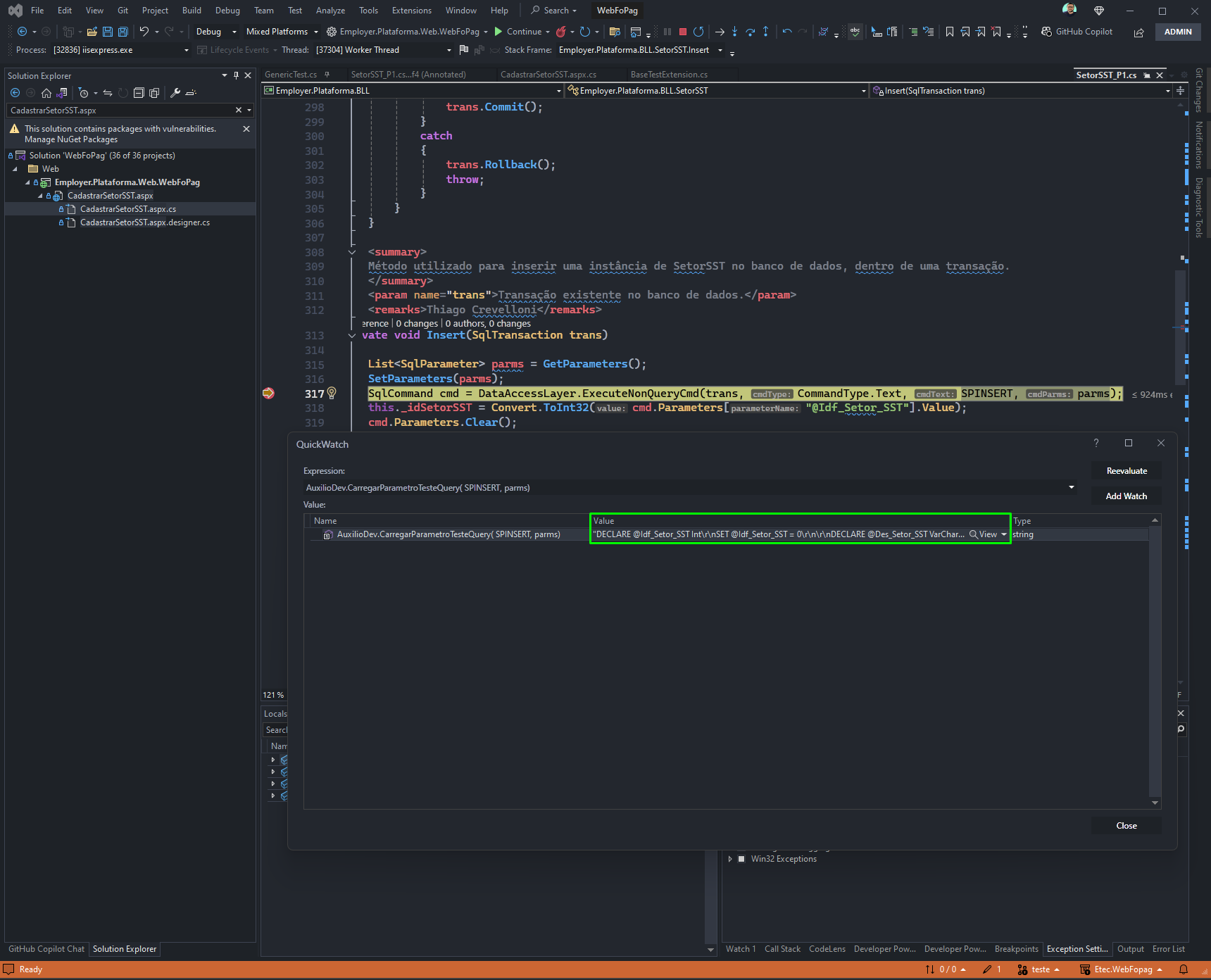The height and width of the screenshot is (980, 1211).
Task: Open file folder icon in toolbar
Action: (92, 32)
